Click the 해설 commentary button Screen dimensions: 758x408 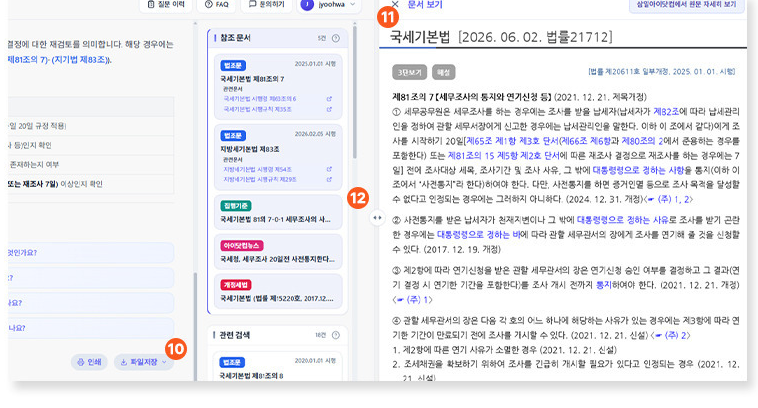coord(443,73)
